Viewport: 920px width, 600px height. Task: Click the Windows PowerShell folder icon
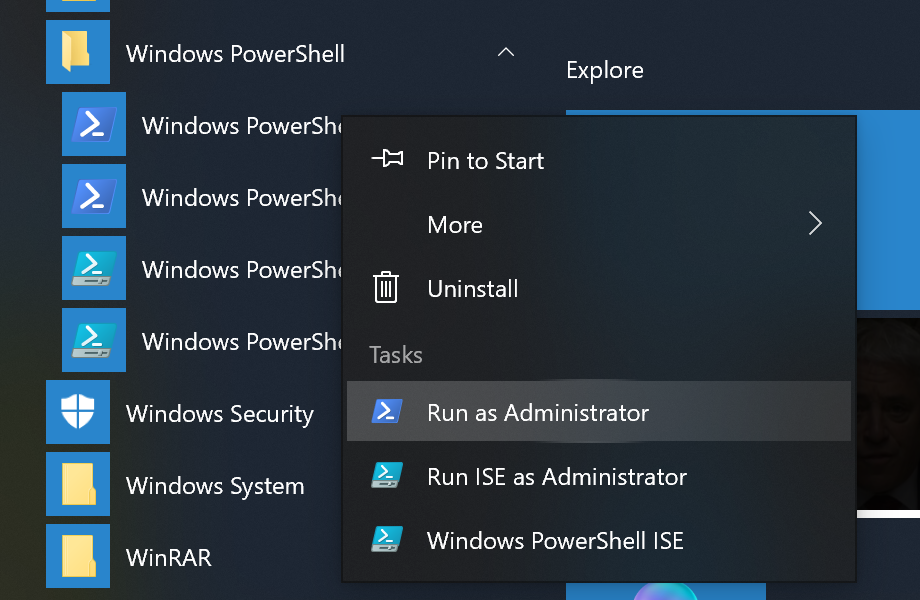tap(78, 52)
